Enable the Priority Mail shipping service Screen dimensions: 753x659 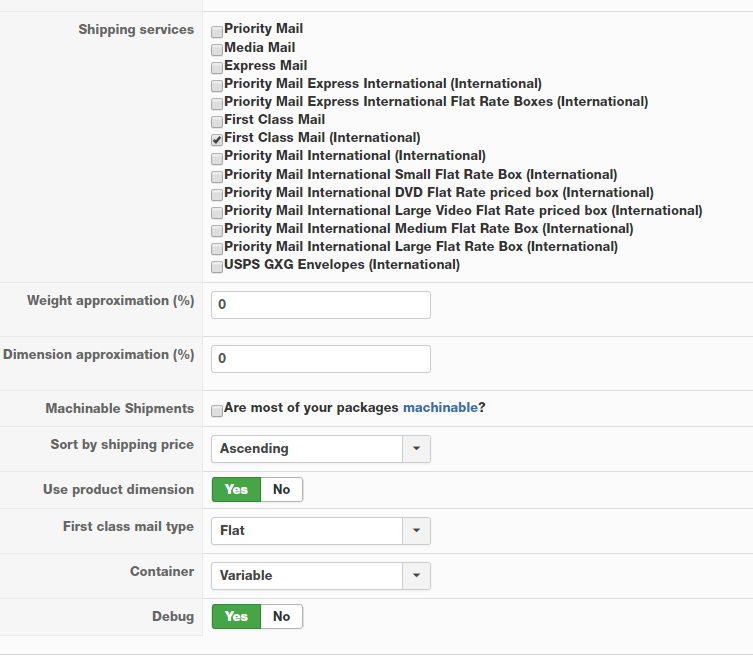(217, 32)
